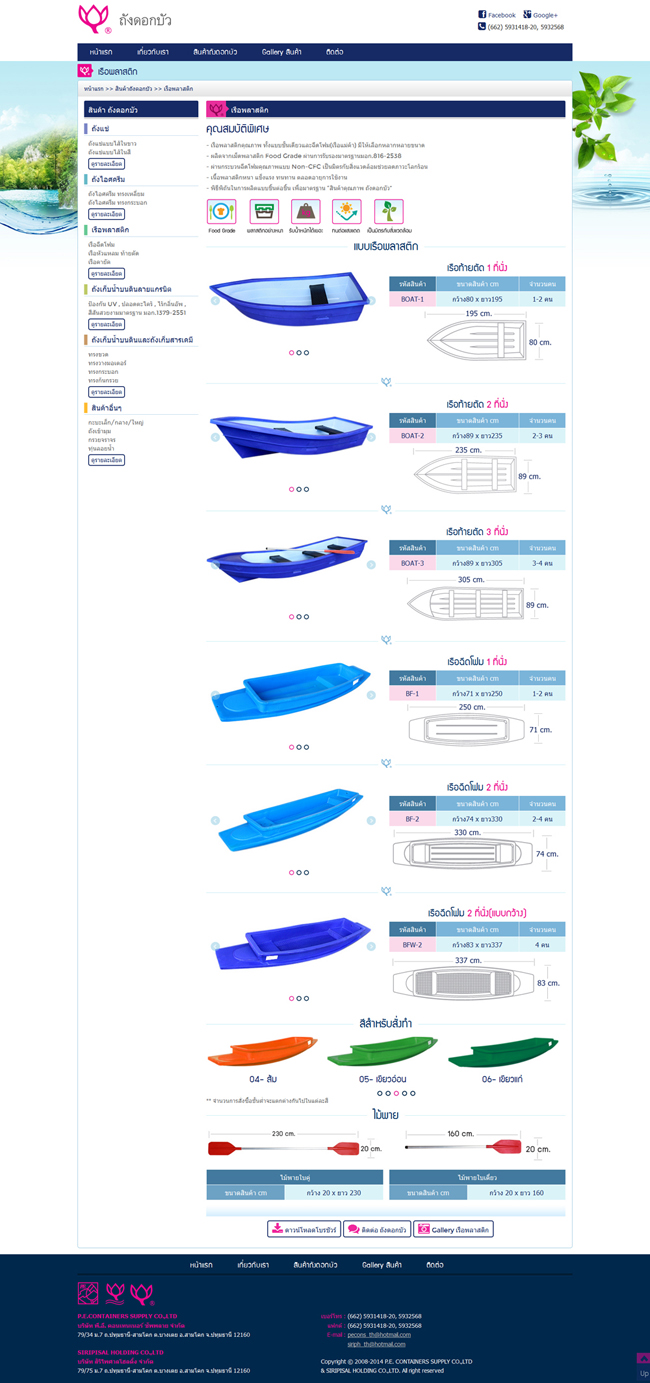The height and width of the screenshot is (1383, 650).
Task: Click next arrow on BOAT-1 image slider
Action: 371,300
